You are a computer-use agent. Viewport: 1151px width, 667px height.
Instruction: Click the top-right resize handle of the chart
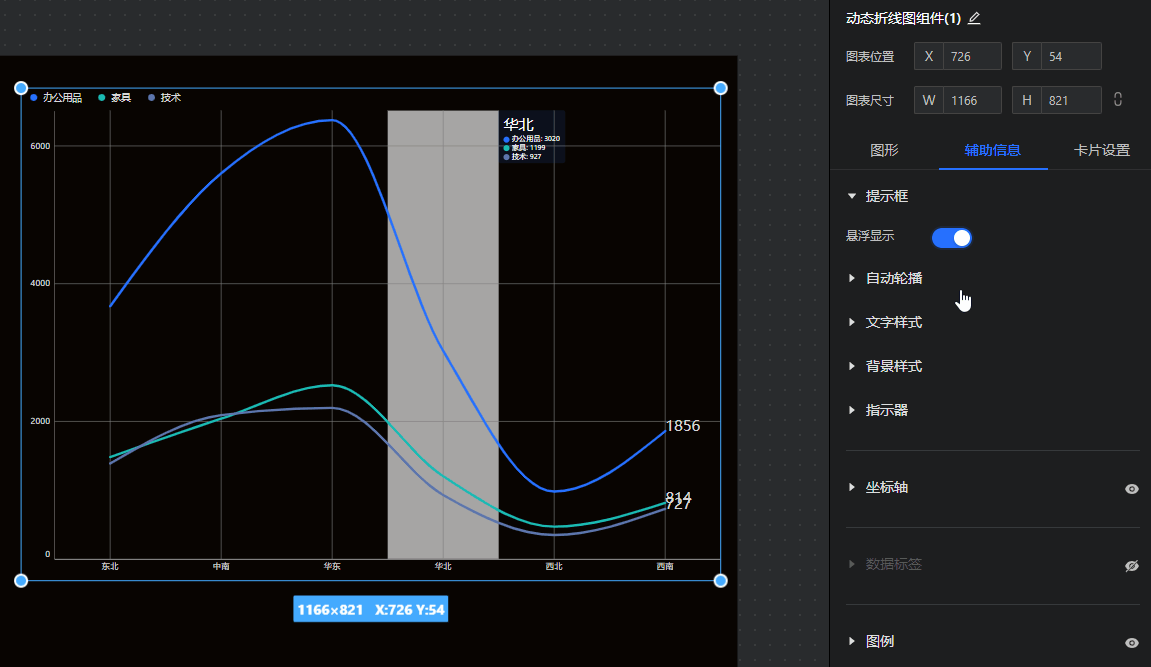click(720, 89)
